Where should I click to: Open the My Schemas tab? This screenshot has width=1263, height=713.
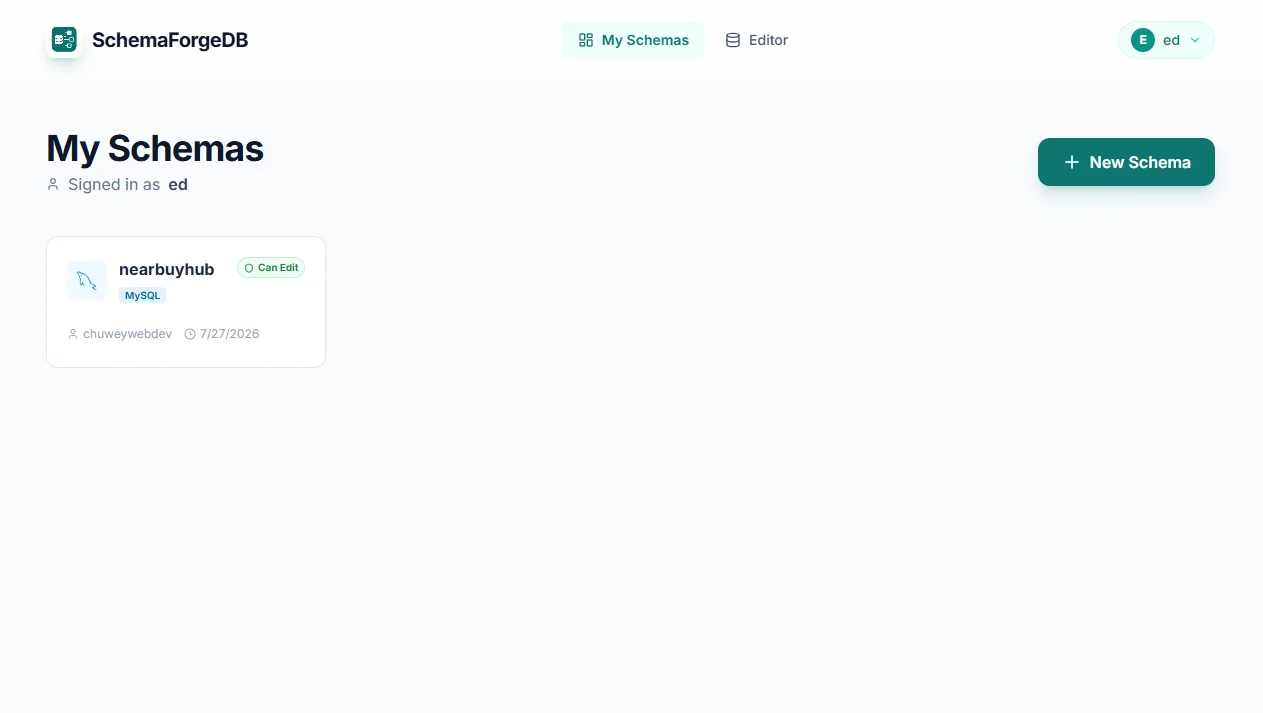633,40
